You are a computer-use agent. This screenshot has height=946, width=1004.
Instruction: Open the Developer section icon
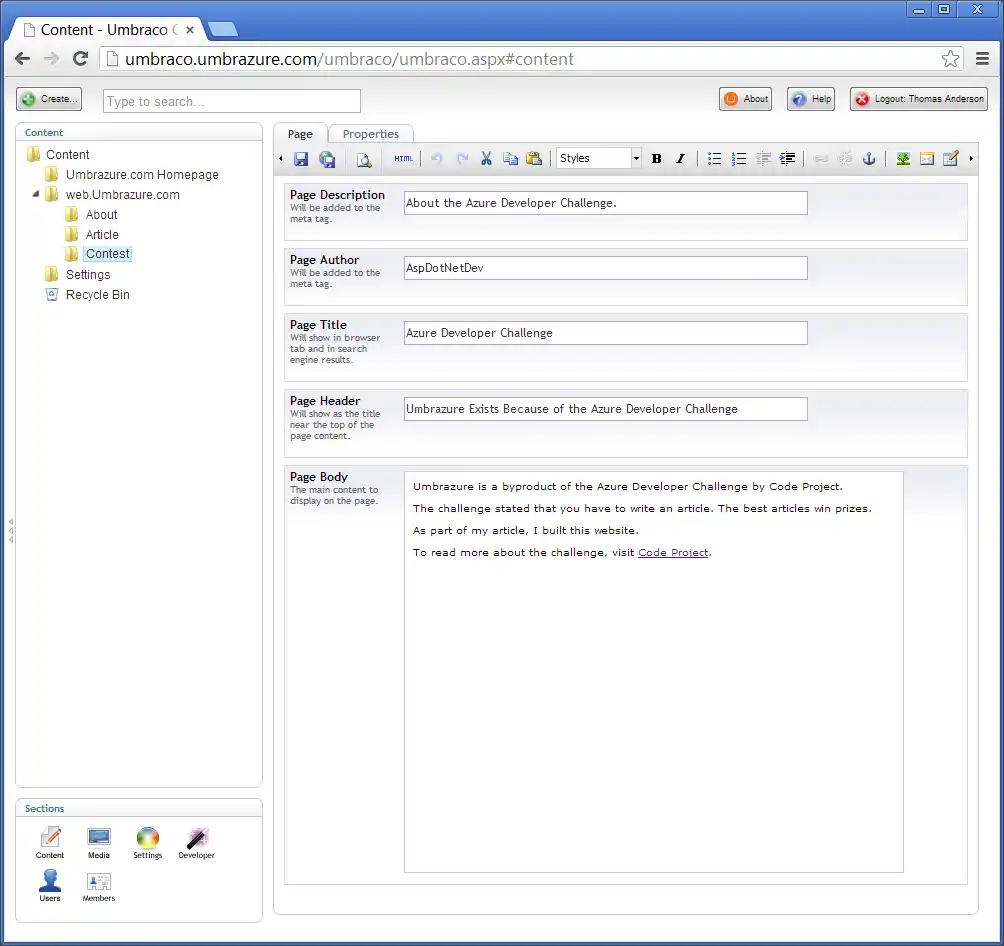197,842
